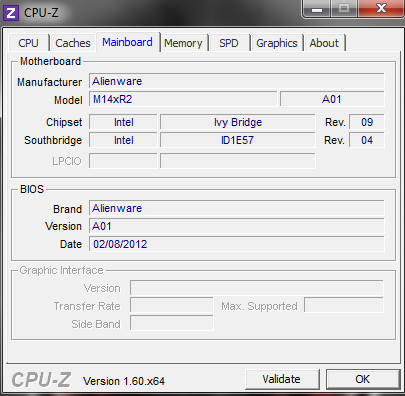Open the About tab
405x396 pixels.
point(324,43)
